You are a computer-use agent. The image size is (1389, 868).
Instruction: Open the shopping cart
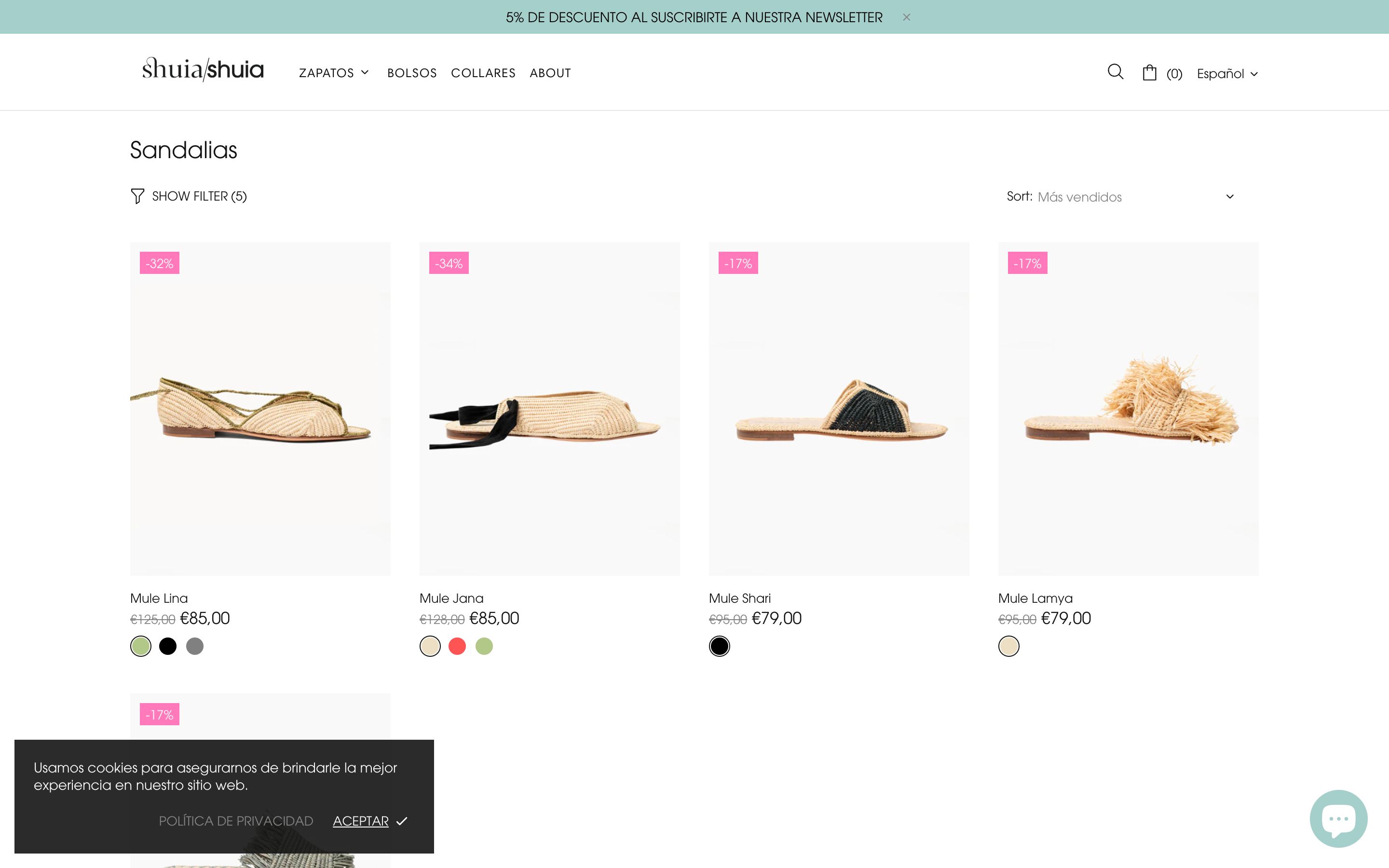click(x=1150, y=72)
